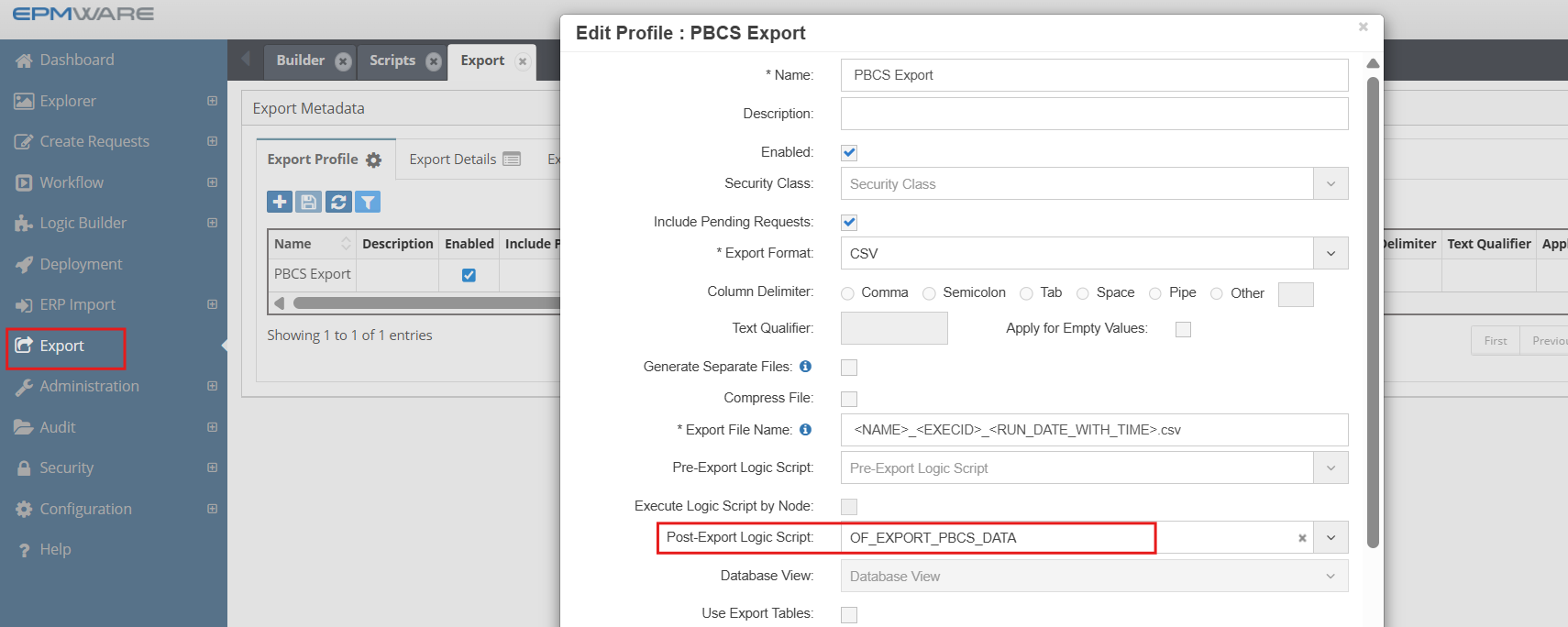Close the Builder tab with its X icon
The height and width of the screenshot is (627, 1568).
coord(343,61)
